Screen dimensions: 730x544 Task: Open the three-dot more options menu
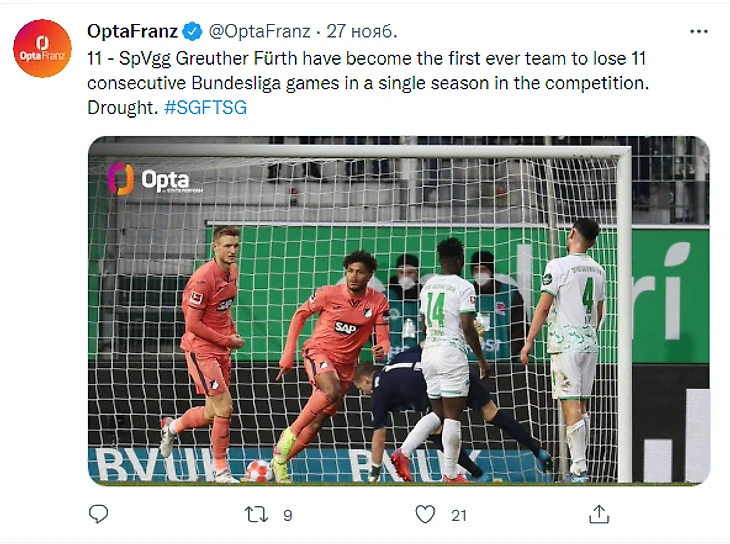click(699, 31)
